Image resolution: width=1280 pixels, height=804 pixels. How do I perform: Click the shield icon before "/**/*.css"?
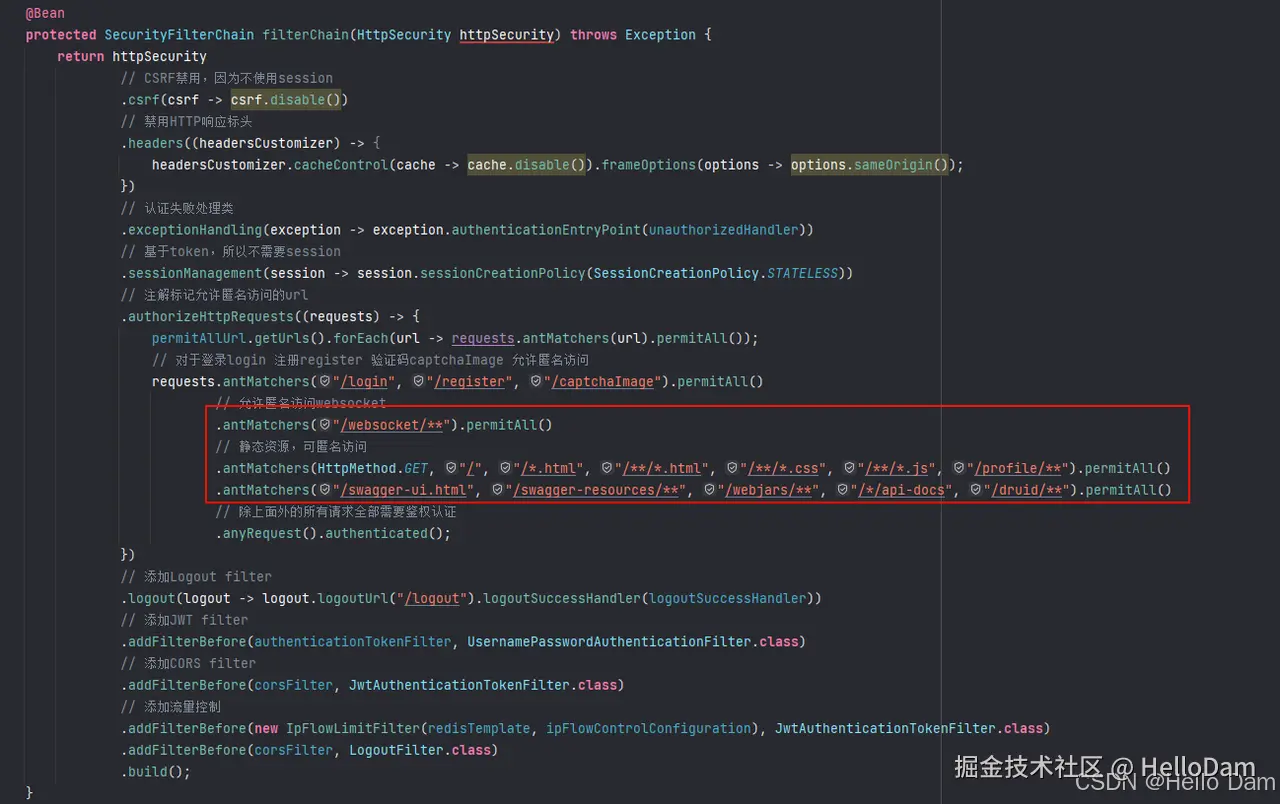[733, 468]
